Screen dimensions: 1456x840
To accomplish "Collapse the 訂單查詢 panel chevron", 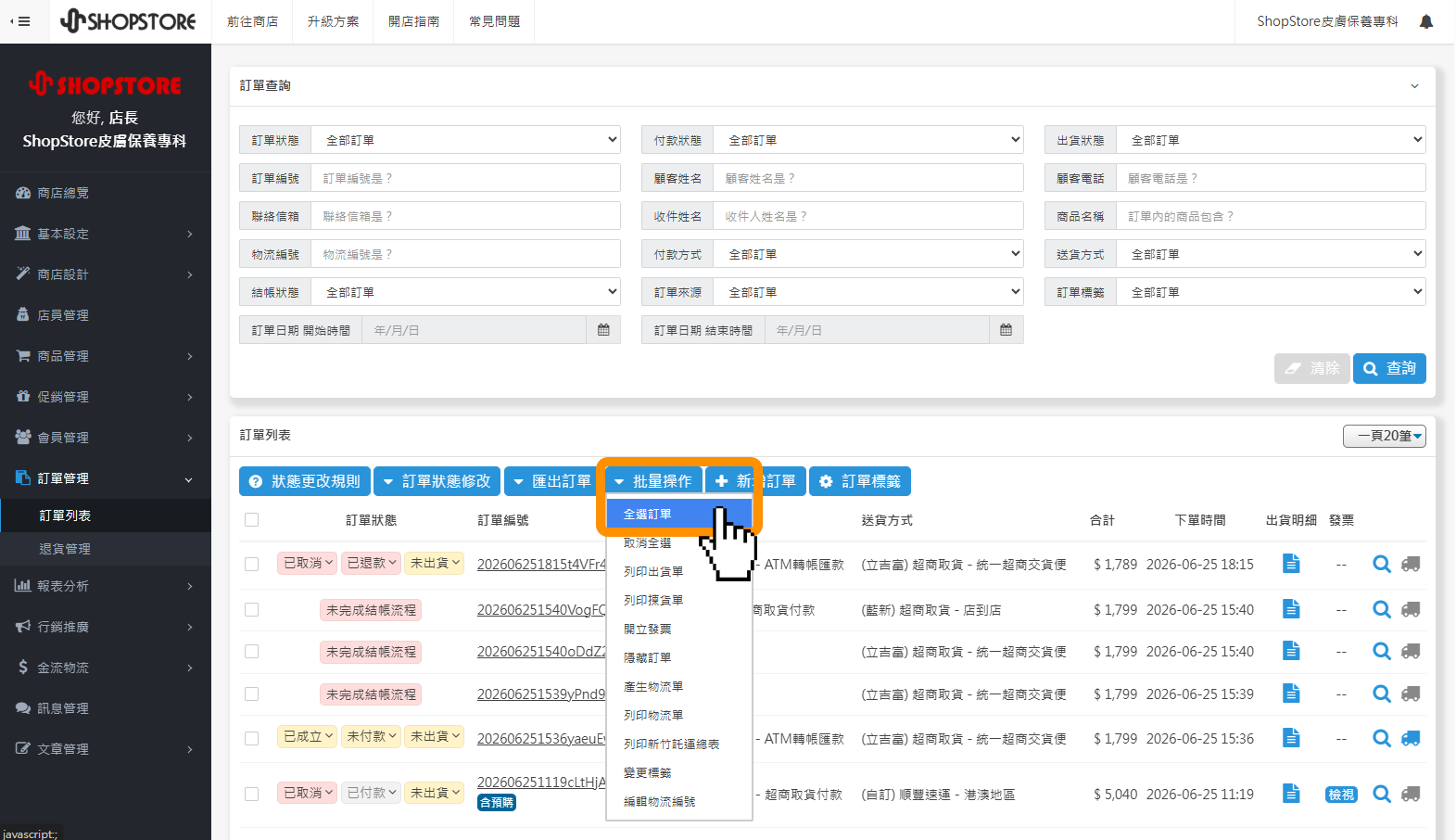I will 1414,86.
